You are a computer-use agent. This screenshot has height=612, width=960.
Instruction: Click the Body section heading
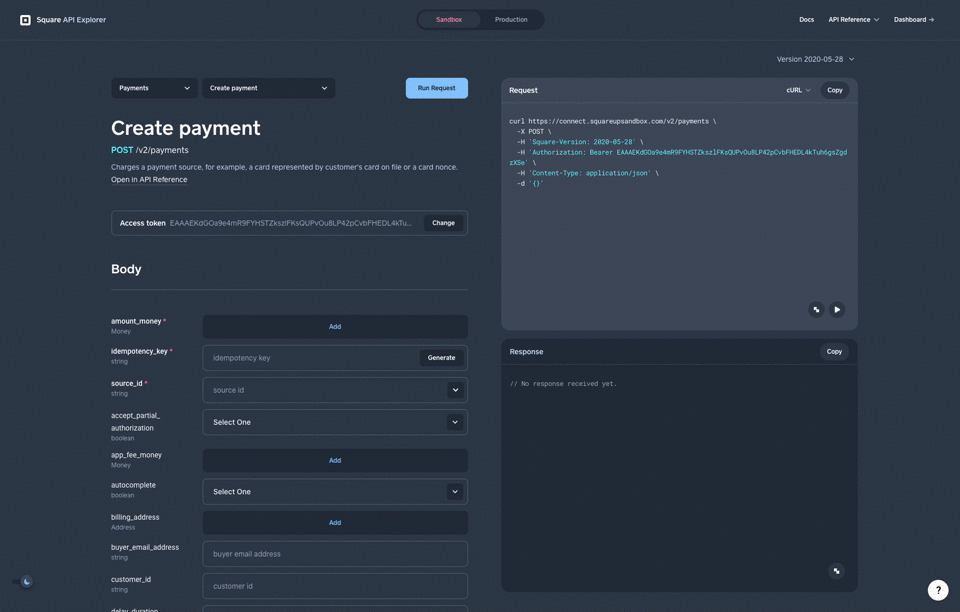coord(126,269)
